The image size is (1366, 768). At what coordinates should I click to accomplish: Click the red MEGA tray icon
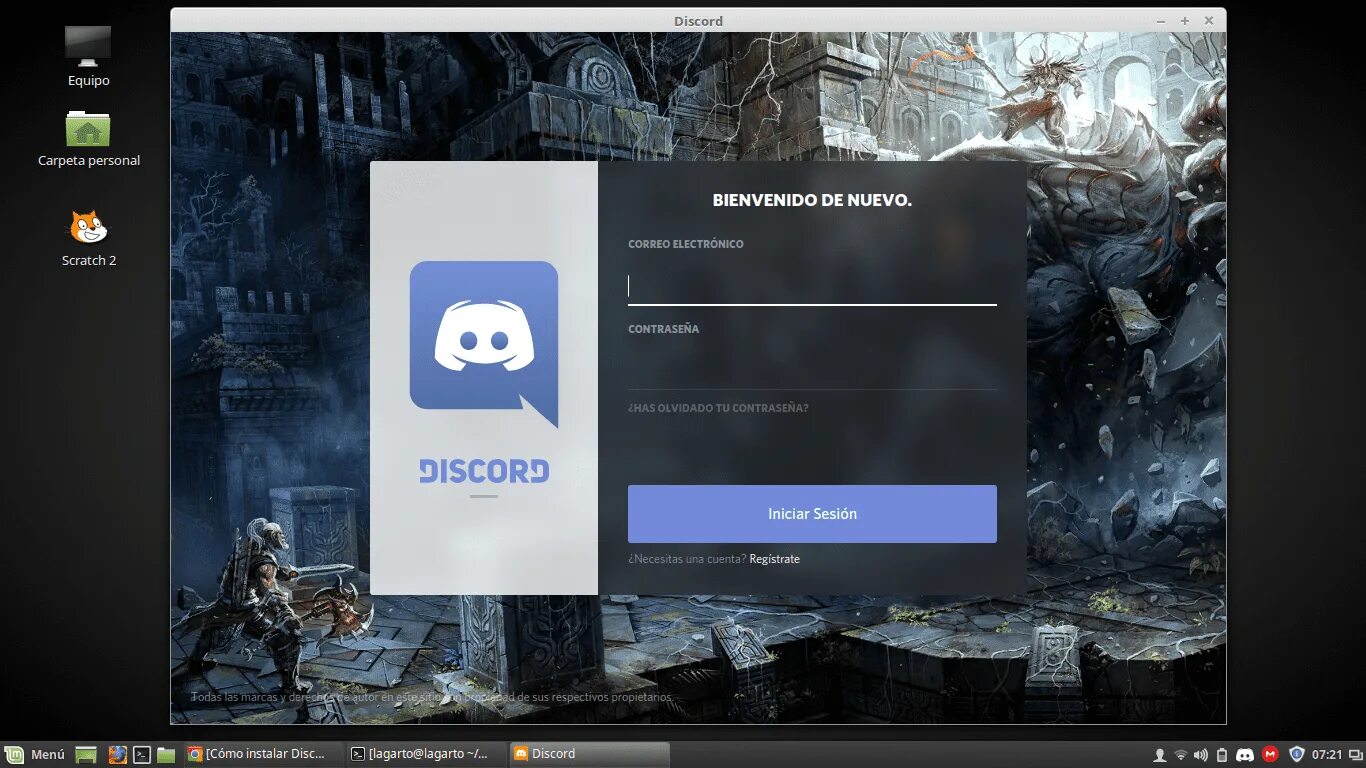[1270, 755]
